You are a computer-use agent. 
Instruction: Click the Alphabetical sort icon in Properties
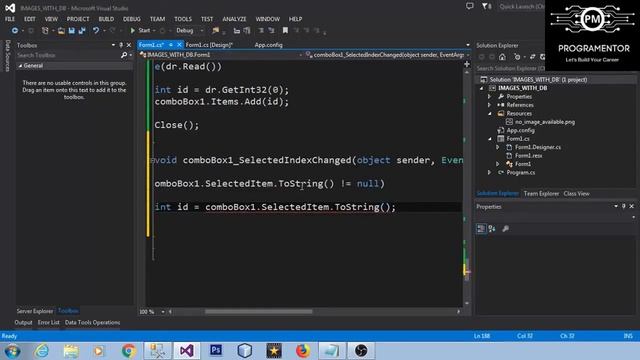point(492,229)
